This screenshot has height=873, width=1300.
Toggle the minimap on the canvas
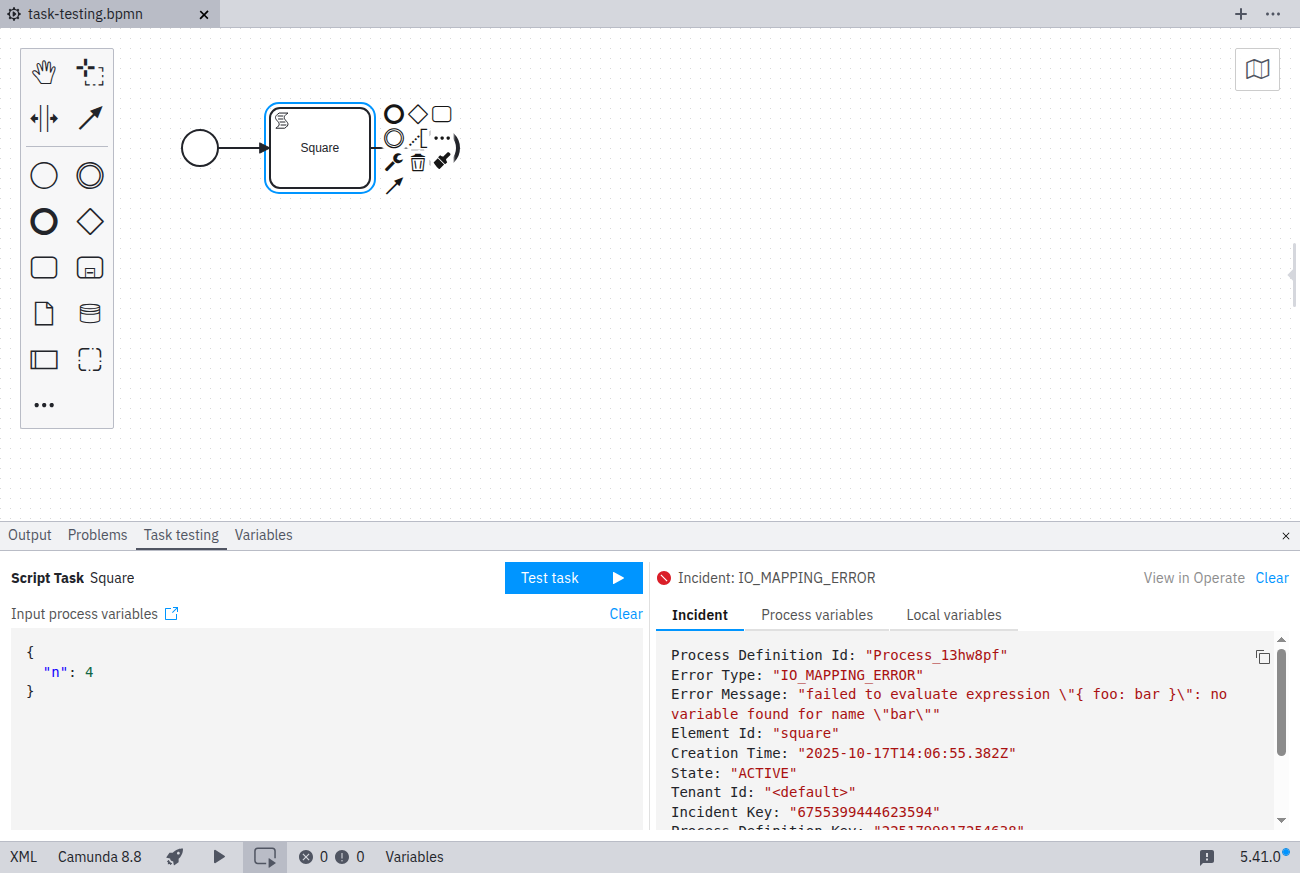coord(1257,69)
